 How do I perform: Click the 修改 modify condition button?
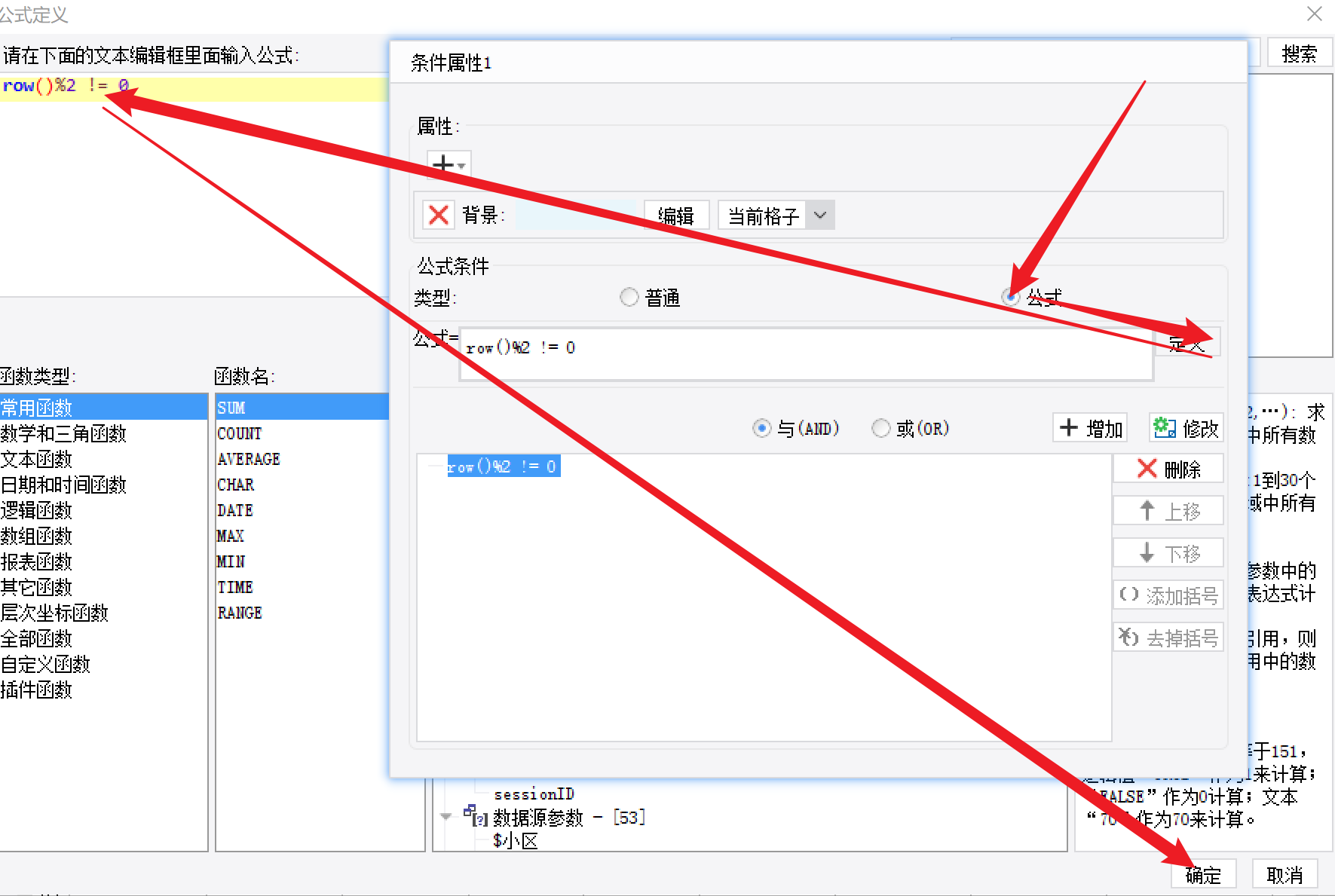coord(1186,428)
